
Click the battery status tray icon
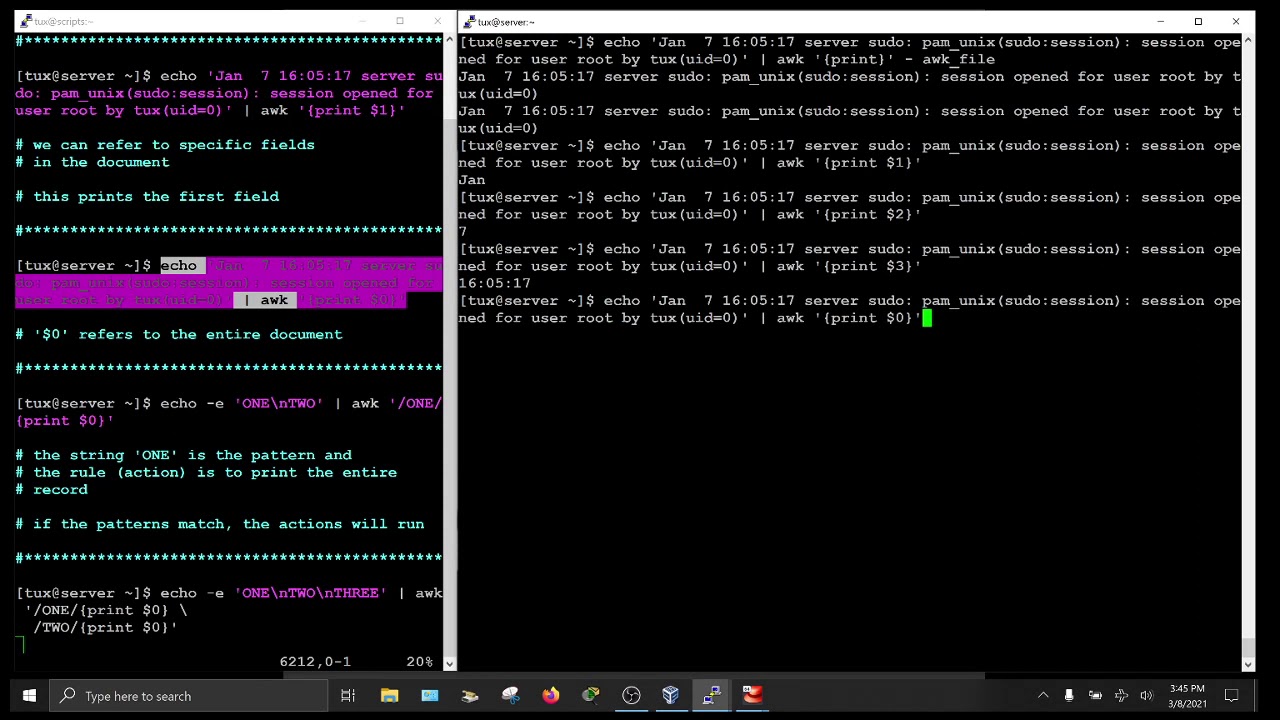pos(1095,696)
